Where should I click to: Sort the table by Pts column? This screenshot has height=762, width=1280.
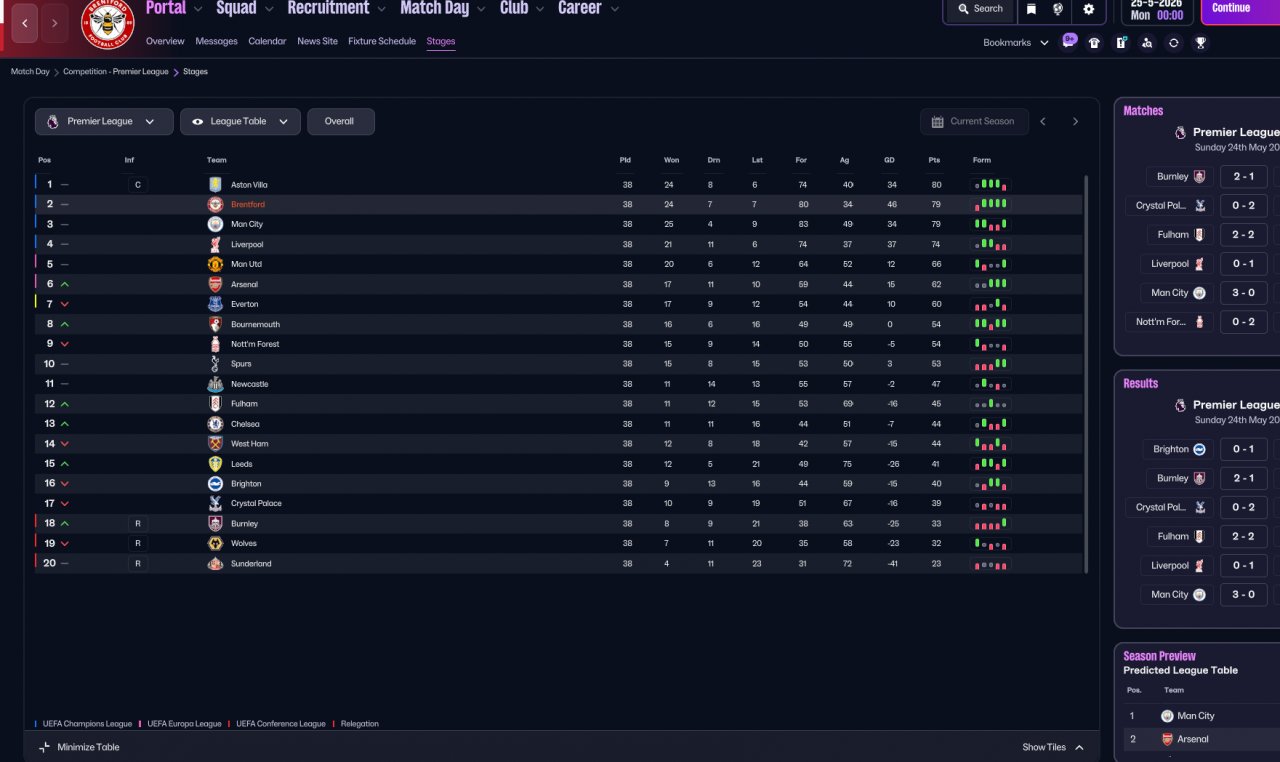[x=934, y=160]
